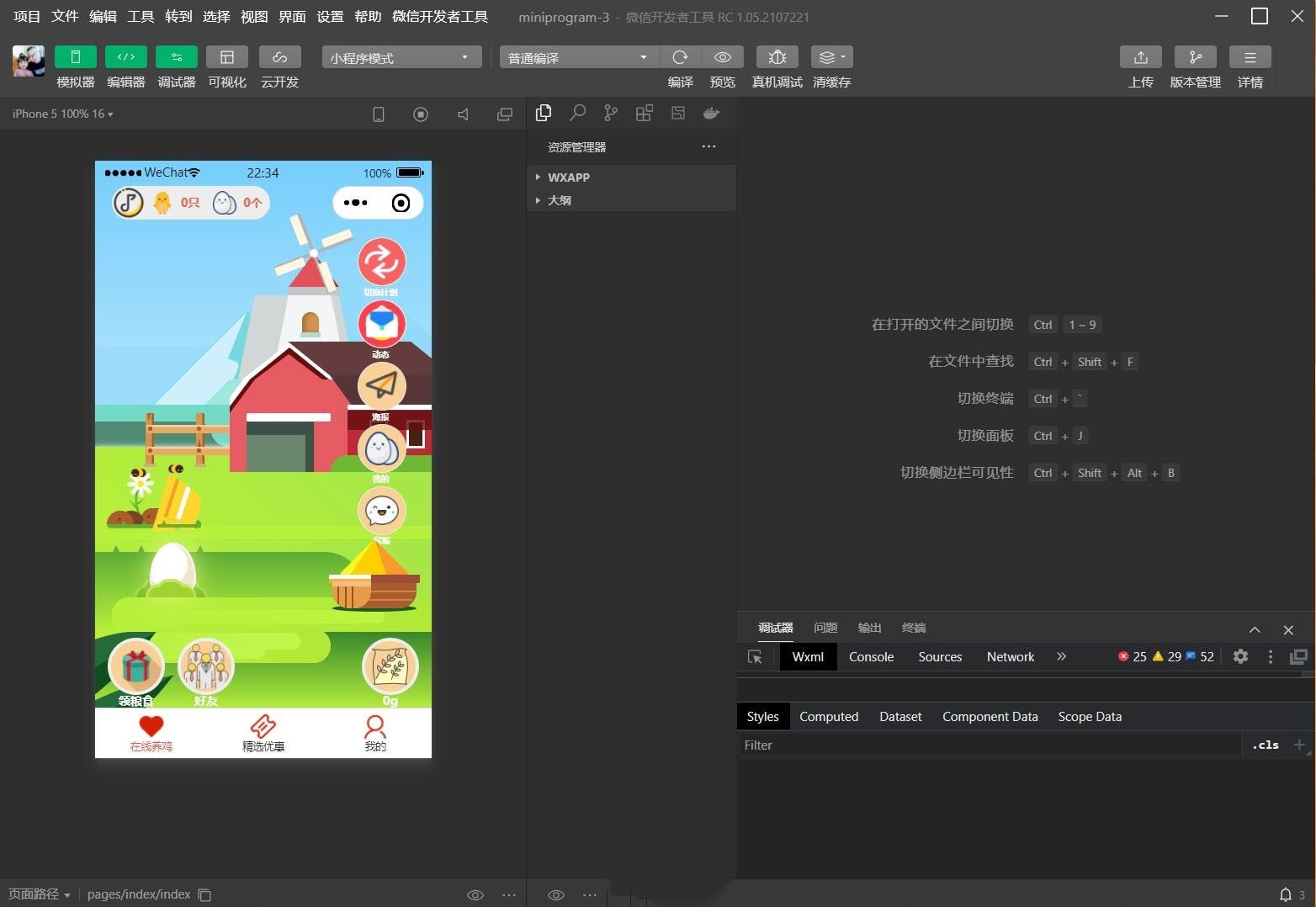Viewport: 1316px width, 907px height.
Task: Click the compile refresh icon
Action: [680, 57]
